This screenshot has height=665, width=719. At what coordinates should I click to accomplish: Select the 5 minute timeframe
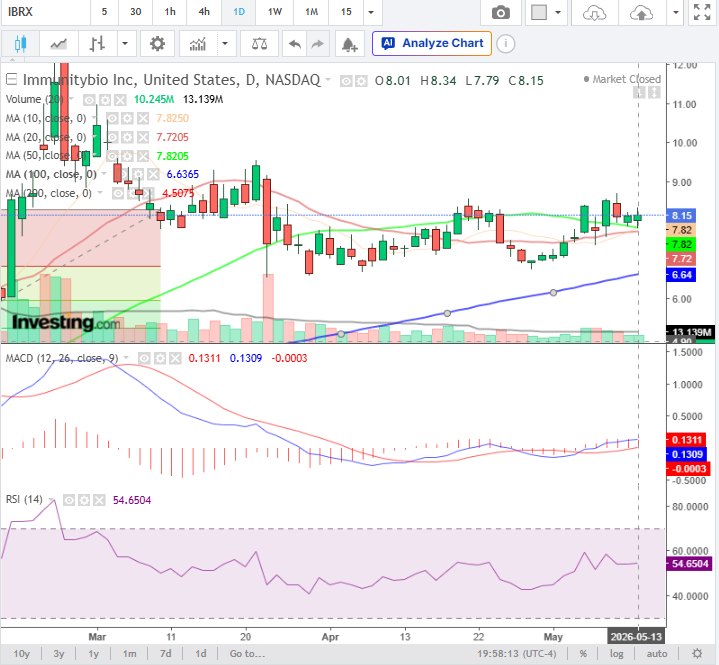coord(104,12)
